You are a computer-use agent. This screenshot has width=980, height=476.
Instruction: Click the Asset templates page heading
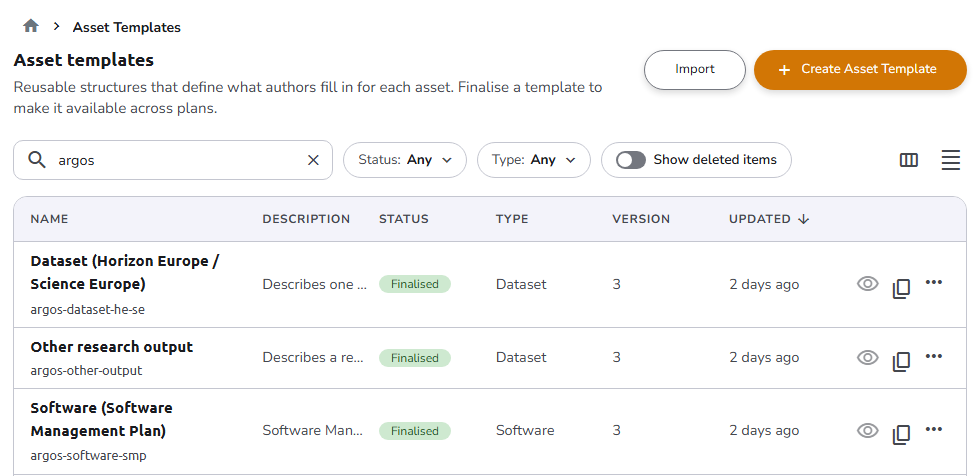84,60
